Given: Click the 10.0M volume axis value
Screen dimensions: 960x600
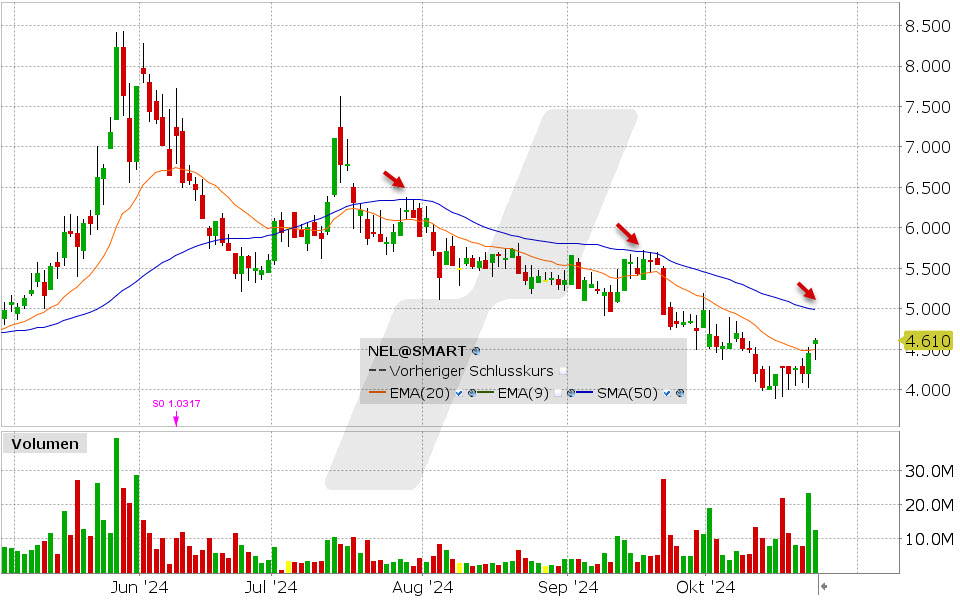Looking at the screenshot, I should (x=928, y=539).
